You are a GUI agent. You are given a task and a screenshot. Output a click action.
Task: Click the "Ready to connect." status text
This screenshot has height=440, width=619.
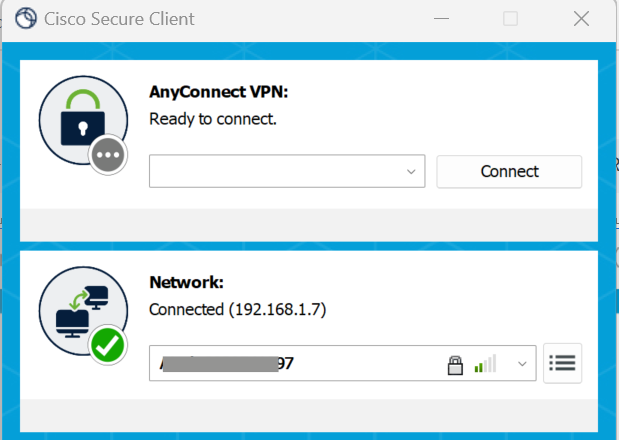[x=212, y=119]
